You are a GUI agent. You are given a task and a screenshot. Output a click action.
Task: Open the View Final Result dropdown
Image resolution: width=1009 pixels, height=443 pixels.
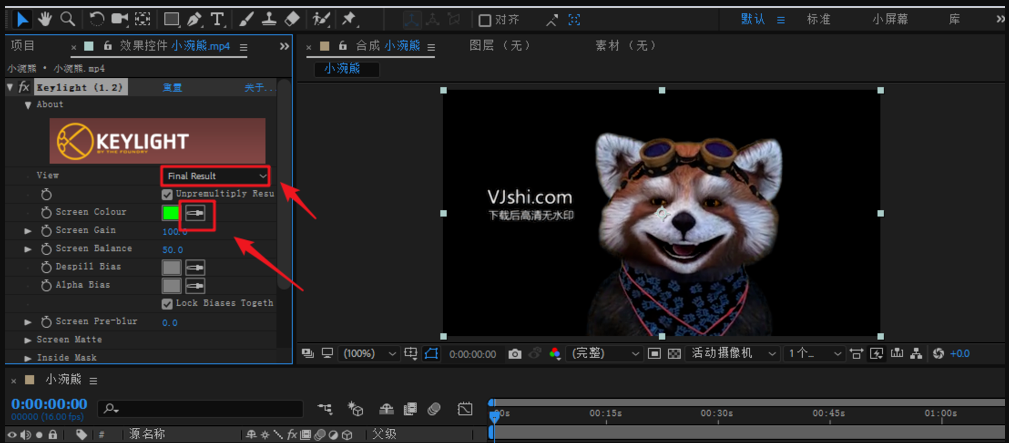tap(215, 176)
